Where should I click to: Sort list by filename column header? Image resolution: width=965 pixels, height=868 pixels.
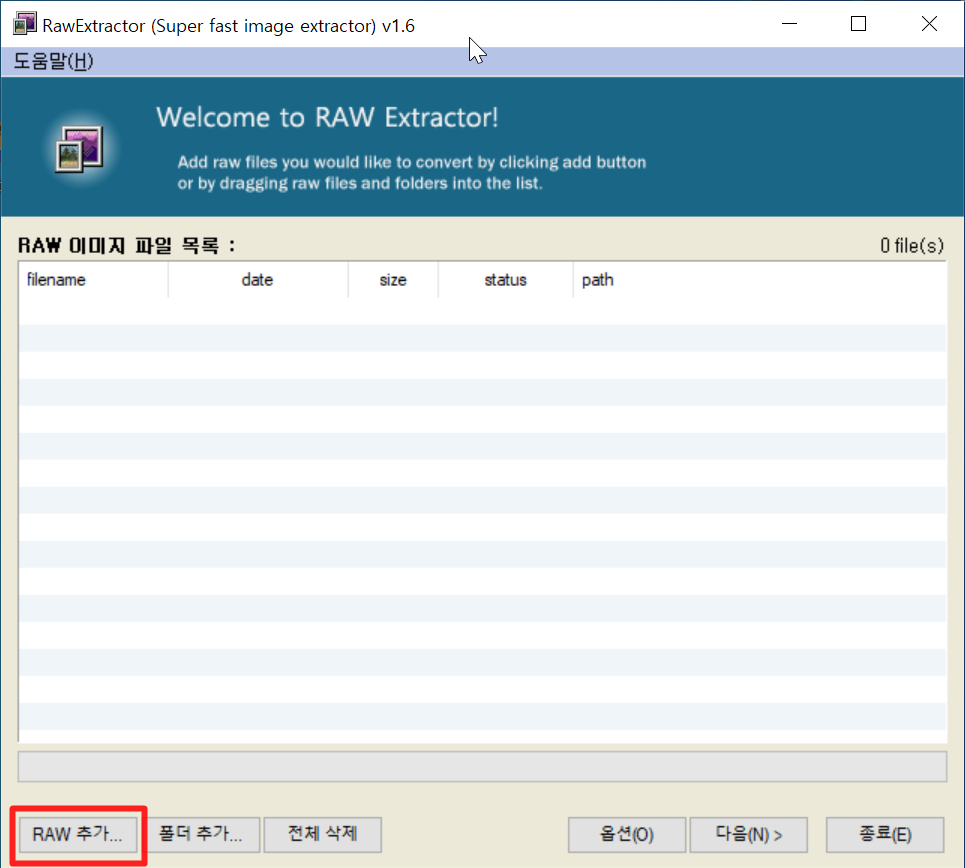(94, 280)
